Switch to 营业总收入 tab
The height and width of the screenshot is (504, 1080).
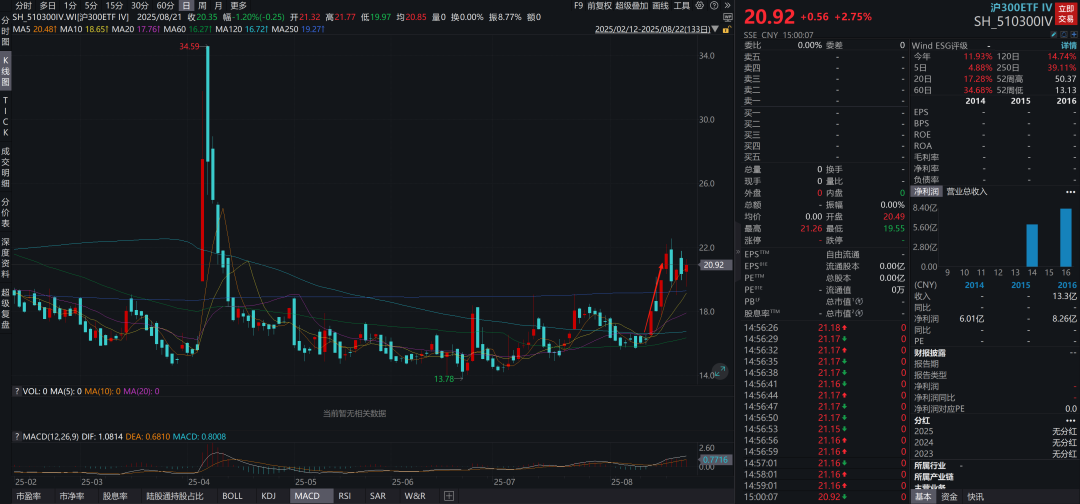966,191
